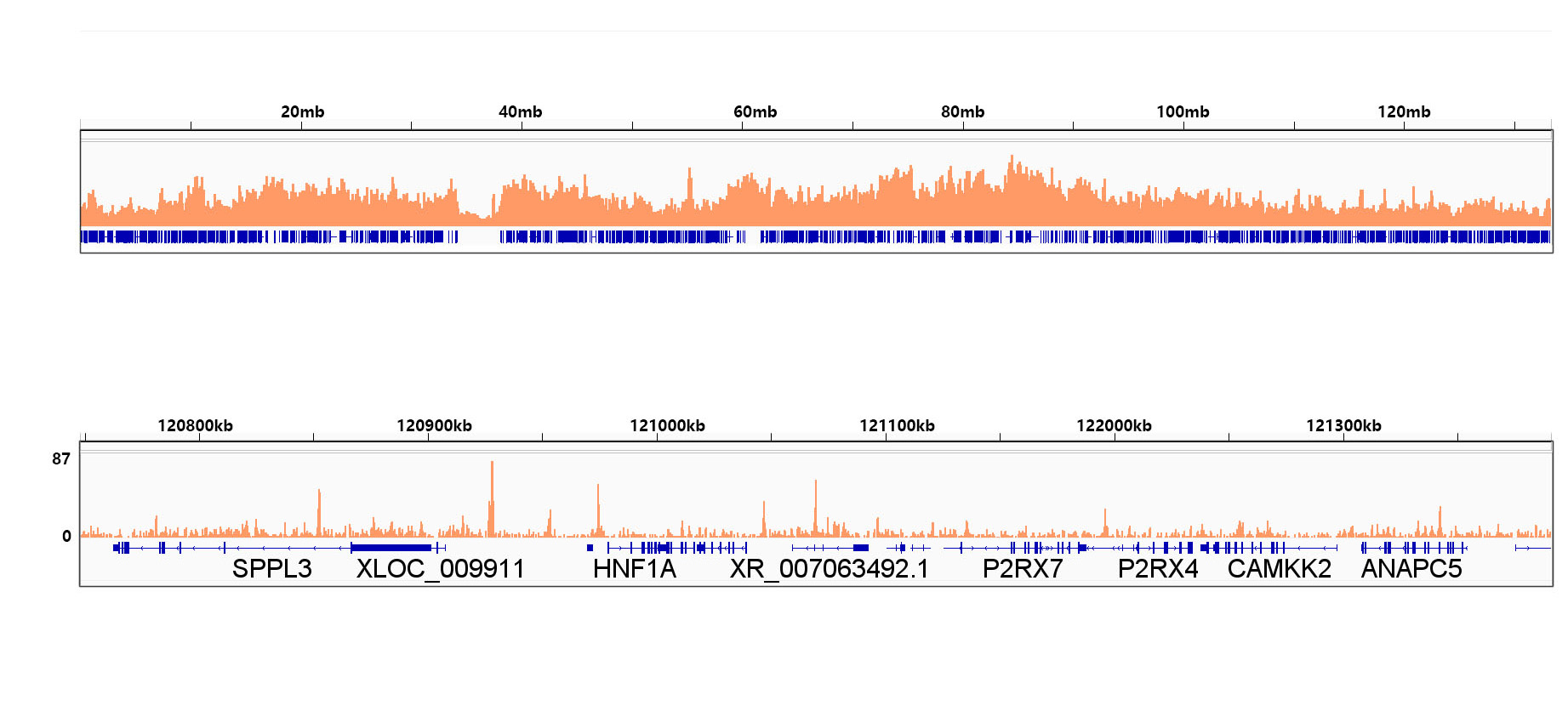This screenshot has width=1568, height=723.
Task: Click the y-axis maximum value 87
Action: [61, 459]
